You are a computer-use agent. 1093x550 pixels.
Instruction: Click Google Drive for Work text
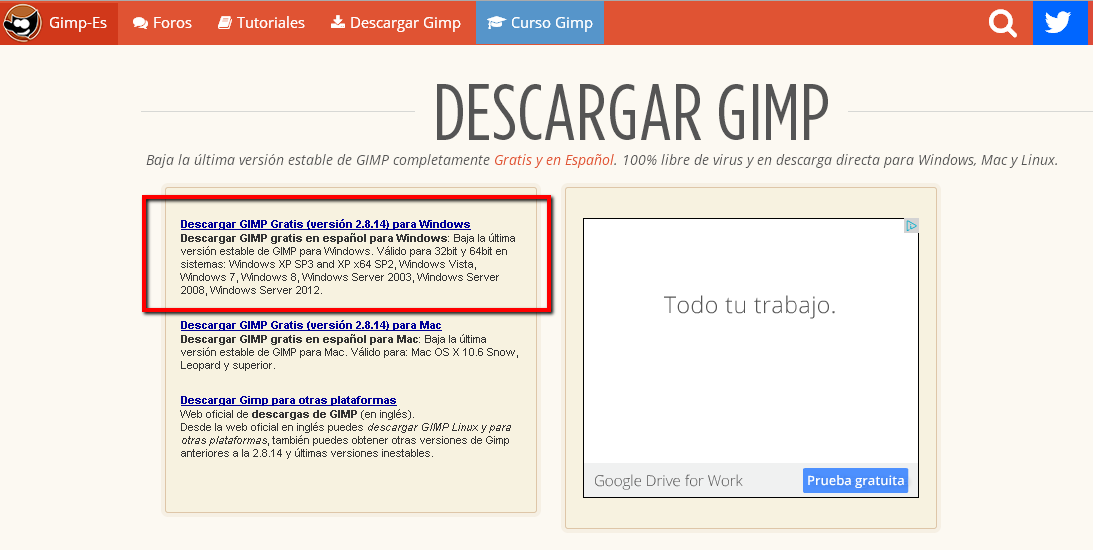tap(668, 481)
